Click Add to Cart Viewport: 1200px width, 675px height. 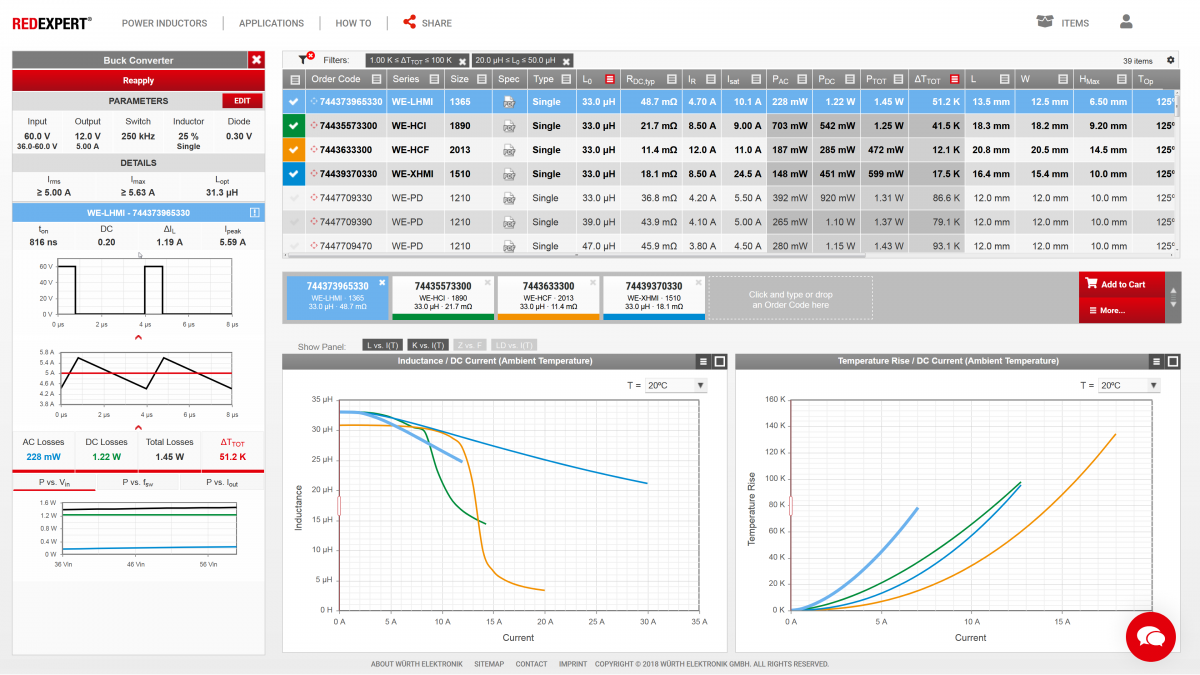(1122, 284)
